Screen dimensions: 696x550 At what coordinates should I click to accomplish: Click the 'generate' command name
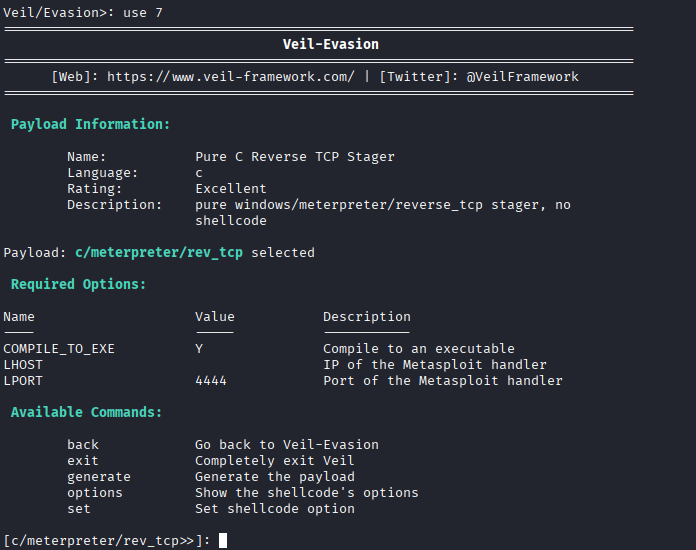click(99, 476)
